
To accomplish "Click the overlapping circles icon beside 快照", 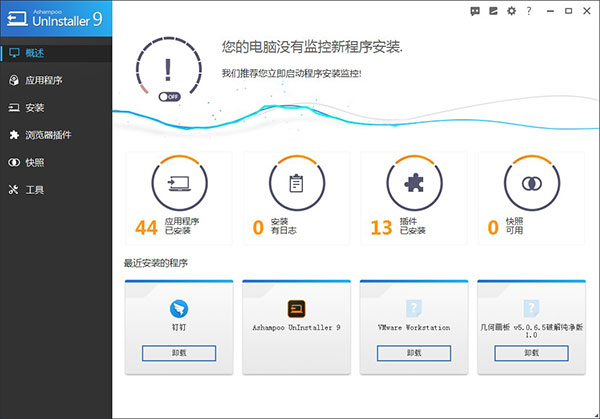I will pyautogui.click(x=14, y=163).
